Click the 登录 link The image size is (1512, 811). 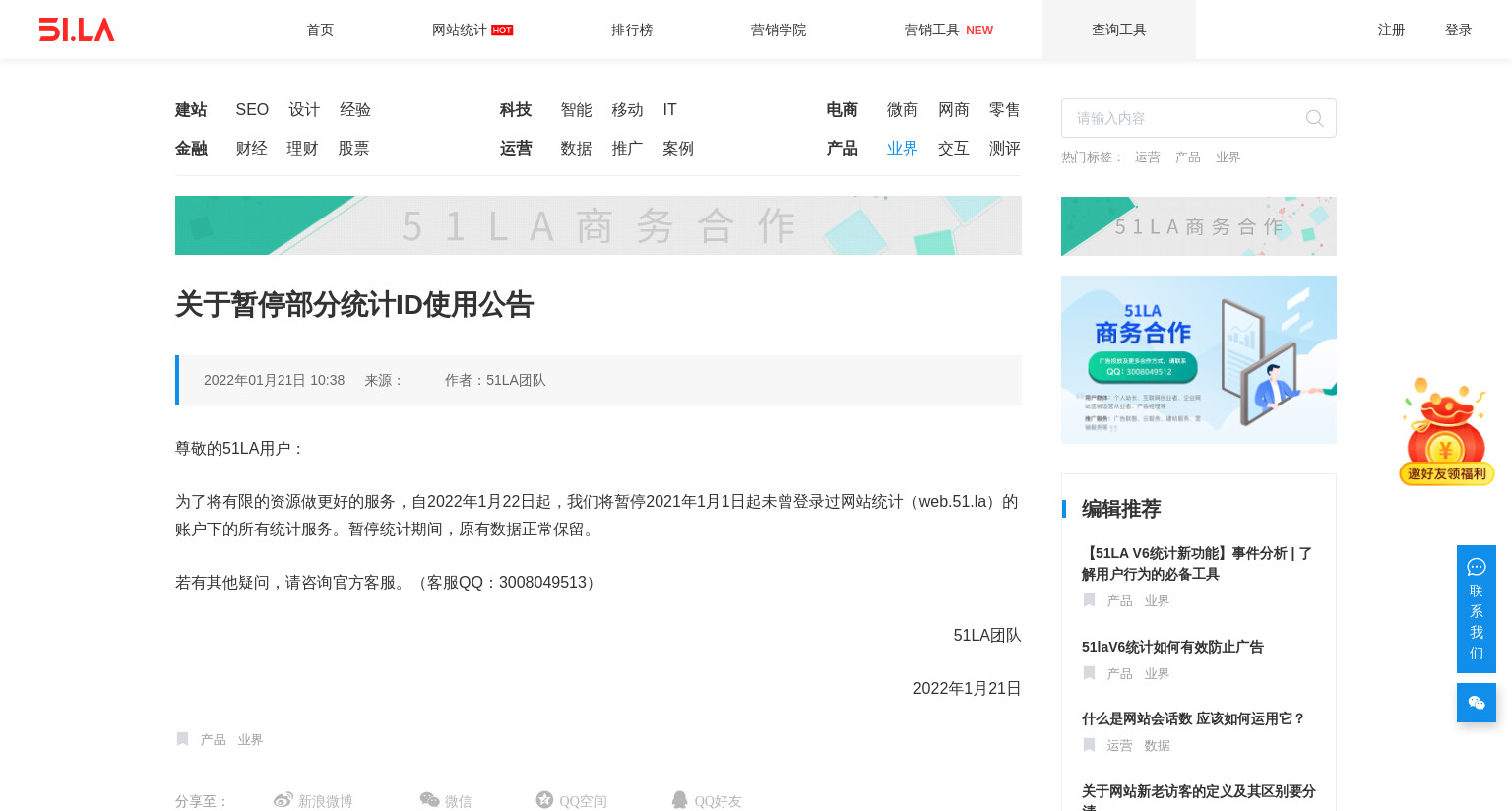[1459, 30]
